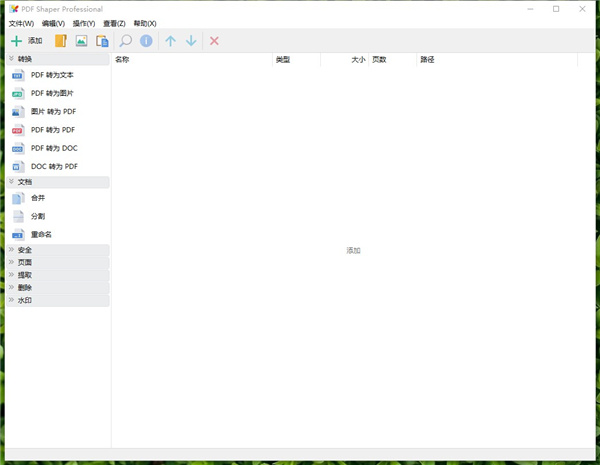Open the 文件(W) menu

pyautogui.click(x=21, y=24)
